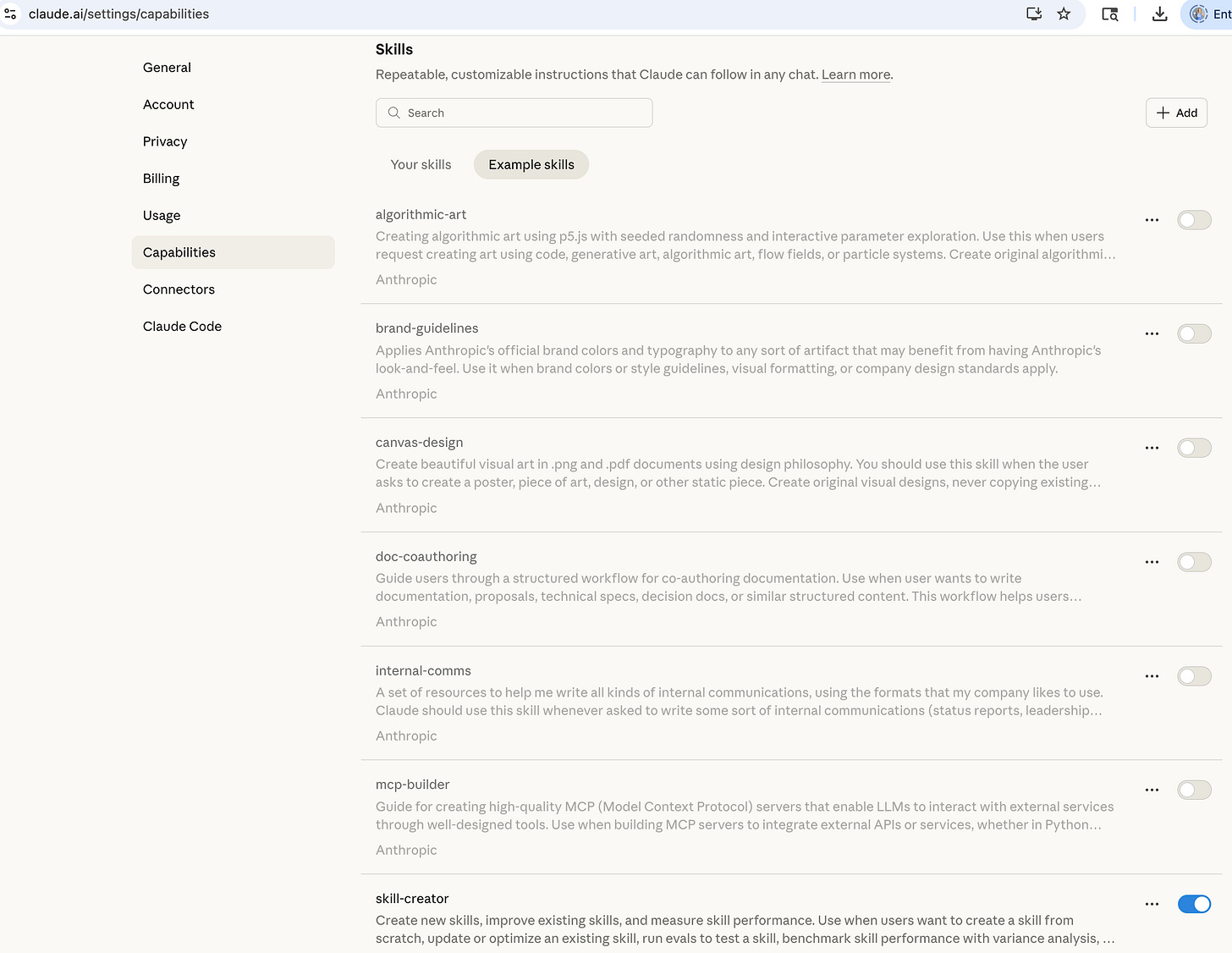Go to Account settings
The image size is (1232, 953).
pos(234,104)
